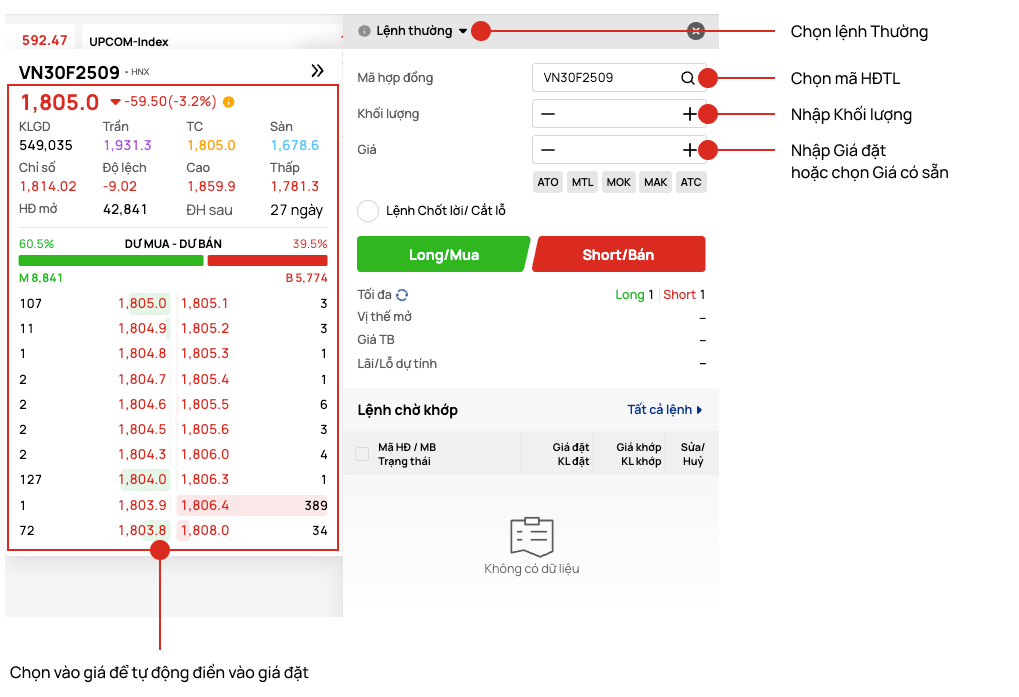Click the refresh icon next to Tối đa
The height and width of the screenshot is (697, 1019).
(402, 295)
